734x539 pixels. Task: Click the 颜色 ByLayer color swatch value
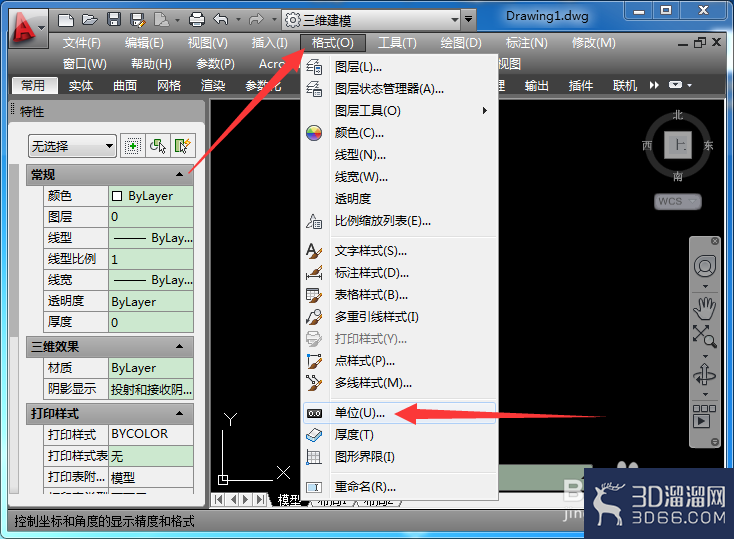[x=151, y=196]
